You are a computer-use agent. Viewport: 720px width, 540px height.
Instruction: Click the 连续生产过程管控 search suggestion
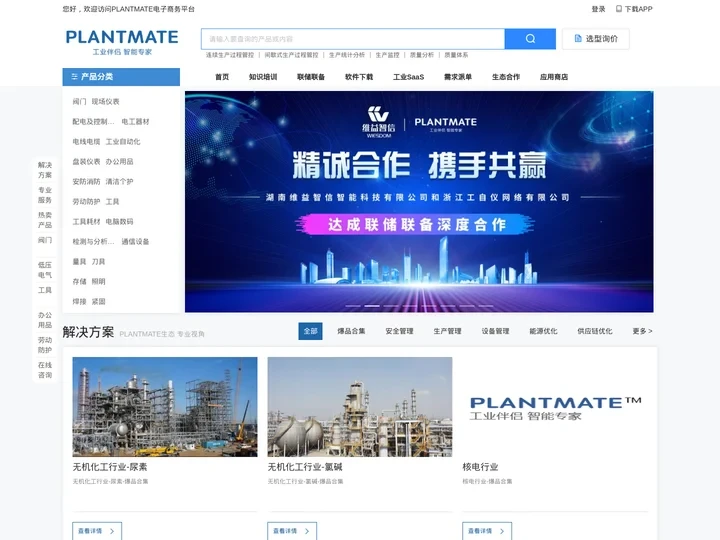[x=230, y=55]
